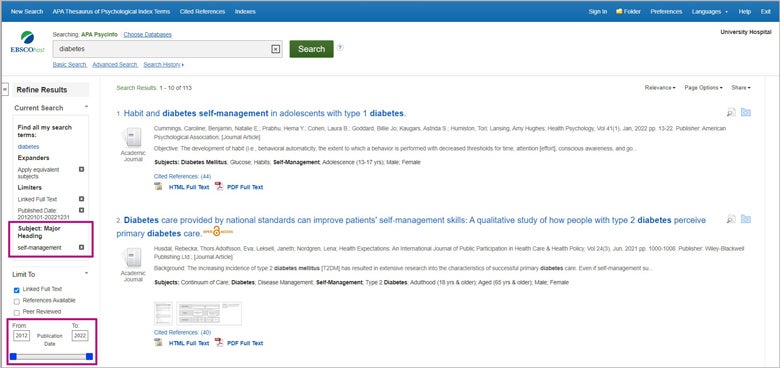780x368 pixels.
Task: Click diabetes search term link in sidebar
Action: pos(28,147)
